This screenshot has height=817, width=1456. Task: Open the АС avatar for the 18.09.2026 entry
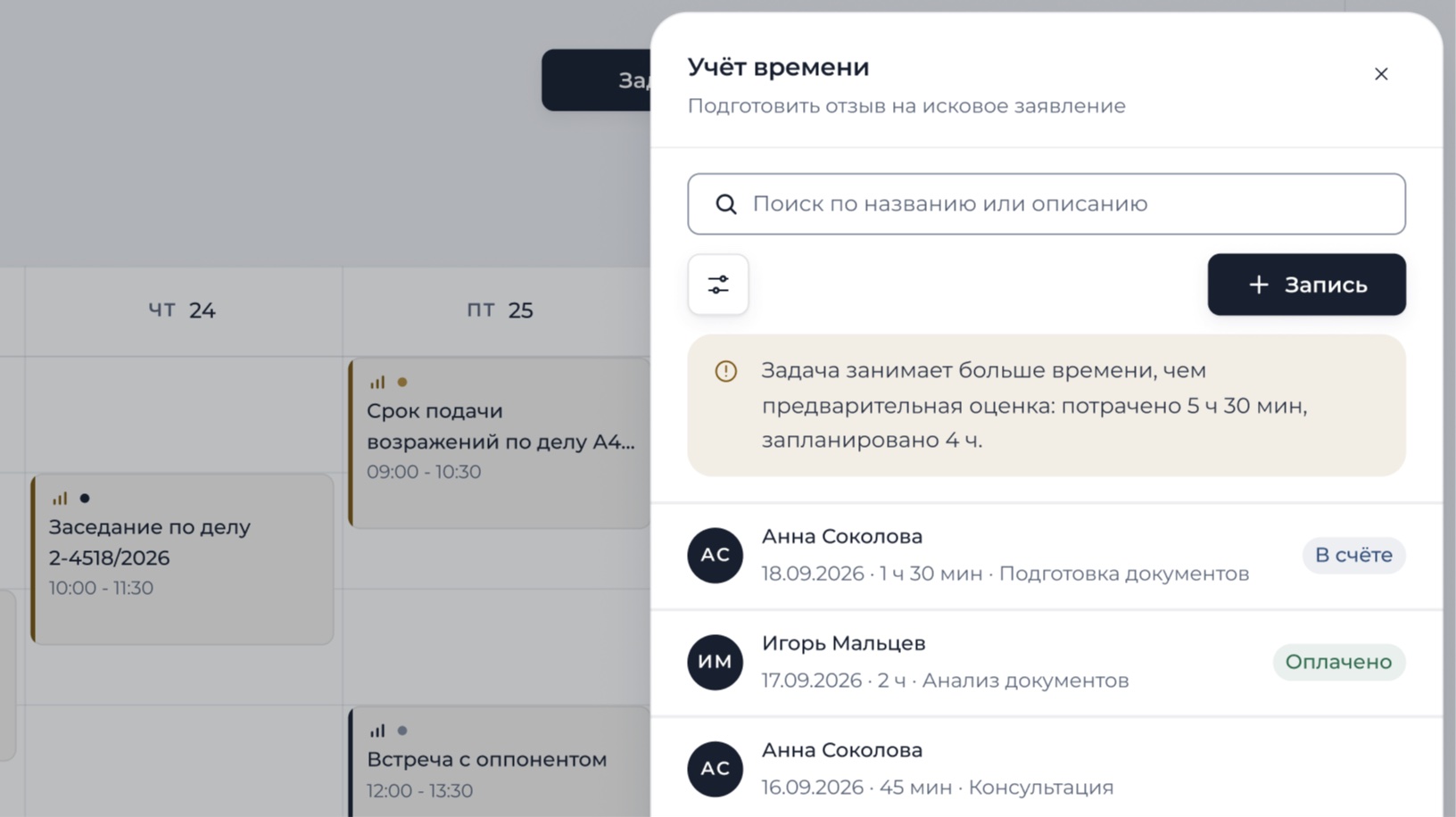715,555
